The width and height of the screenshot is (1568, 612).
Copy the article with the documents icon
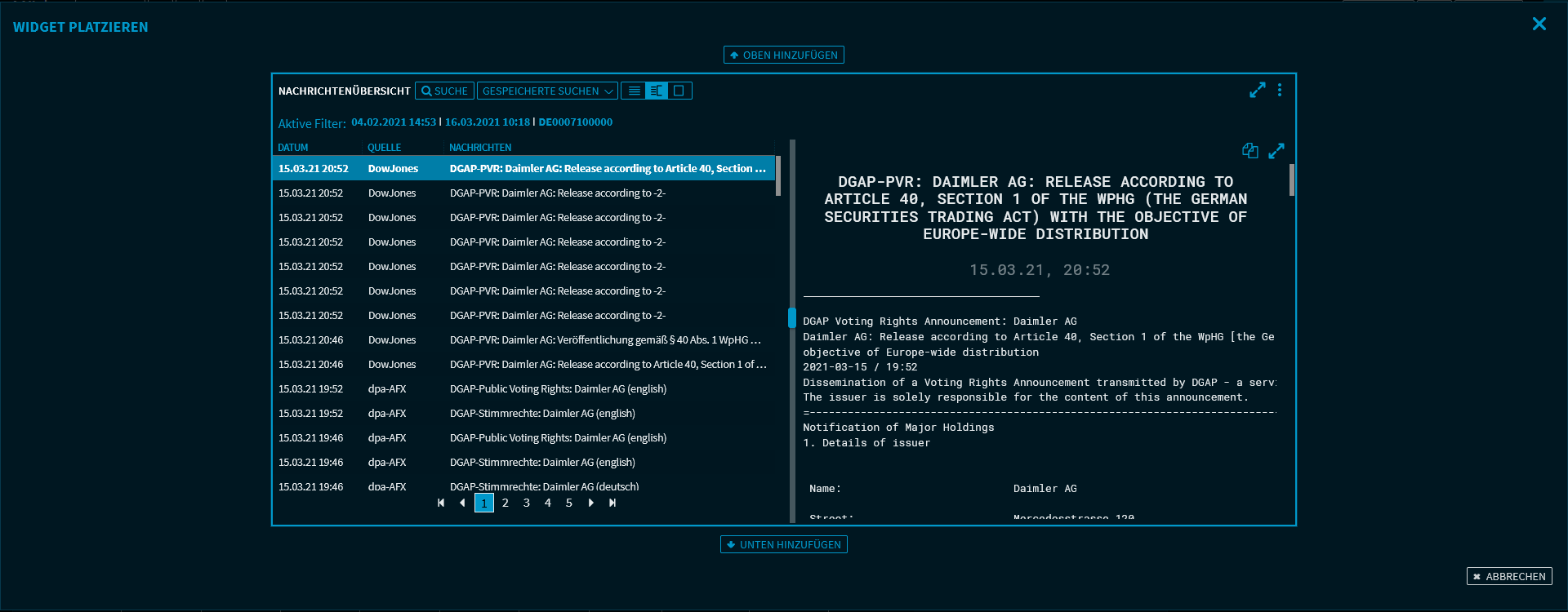click(x=1249, y=151)
